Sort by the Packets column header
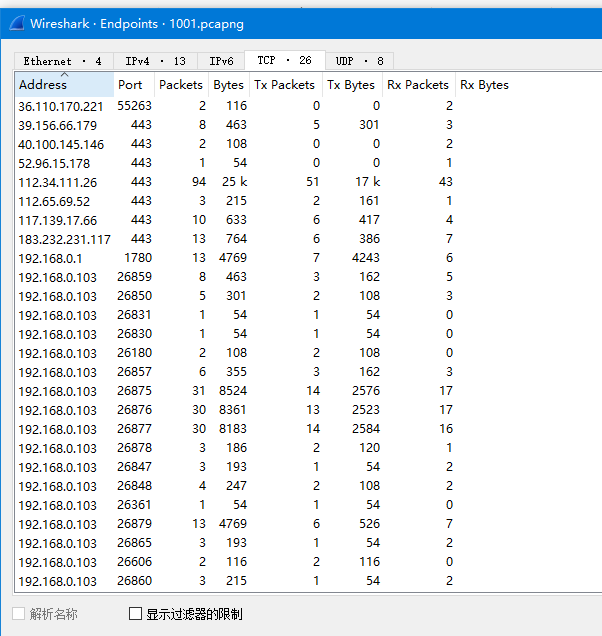The height and width of the screenshot is (636, 602). tap(181, 84)
